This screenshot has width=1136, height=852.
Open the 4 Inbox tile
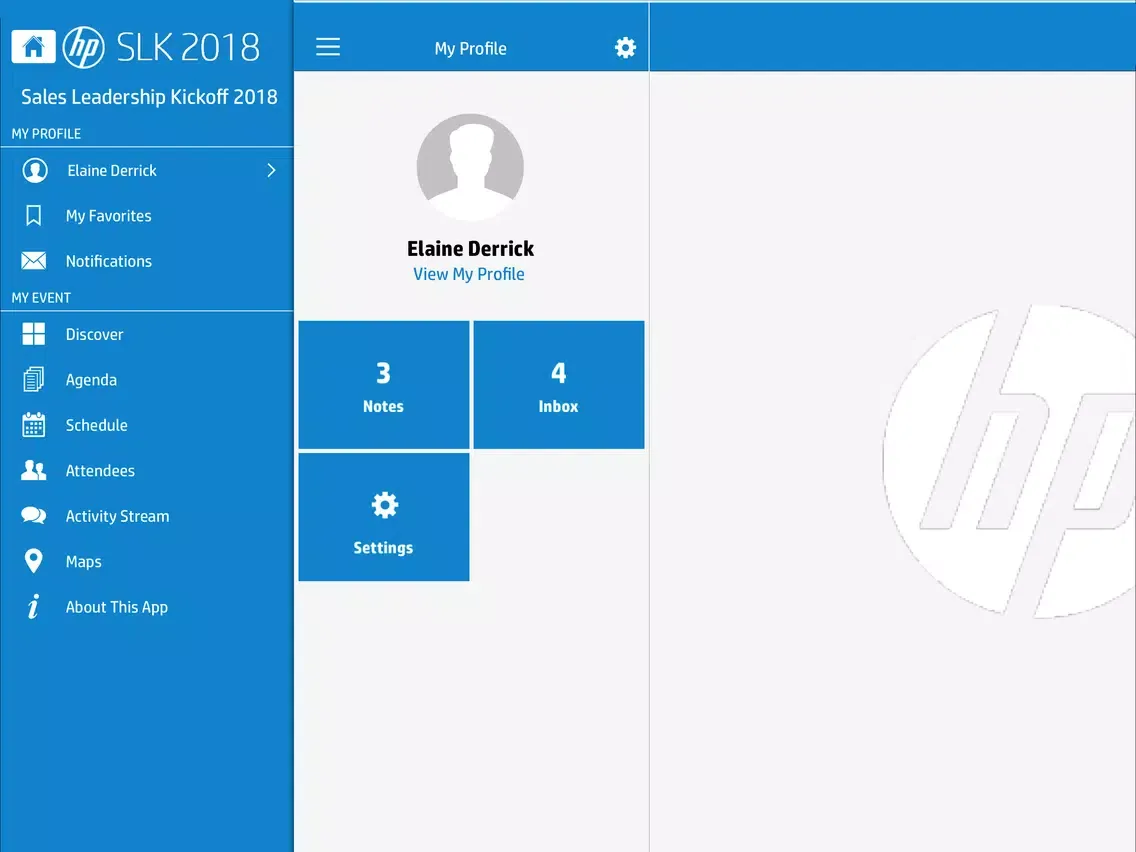pyautogui.click(x=559, y=385)
